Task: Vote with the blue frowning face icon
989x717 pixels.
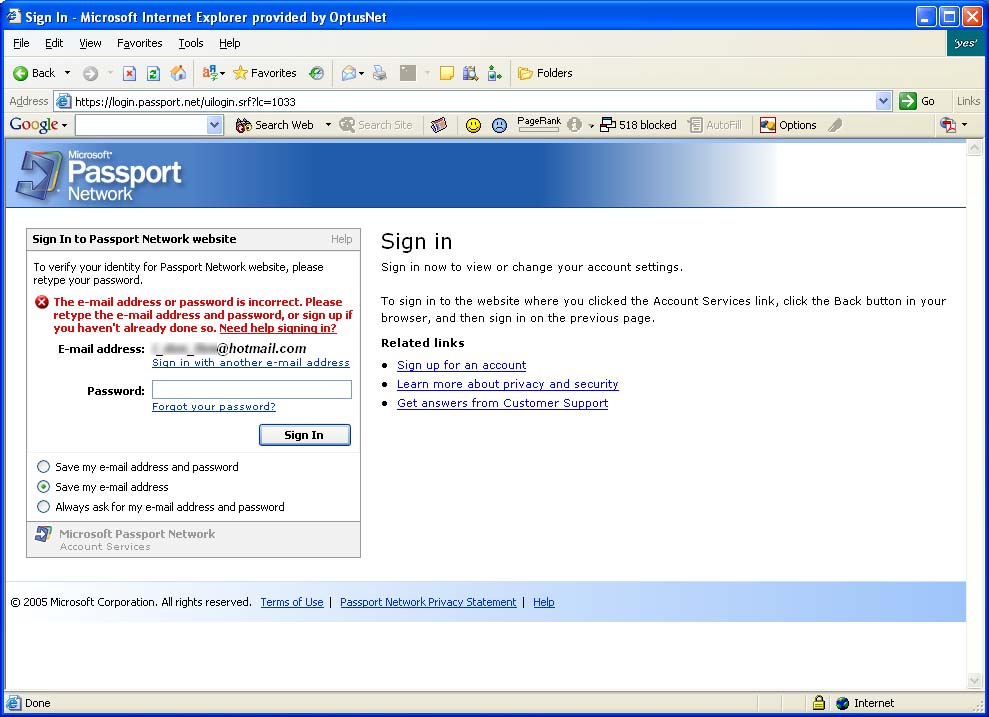Action: (x=499, y=125)
